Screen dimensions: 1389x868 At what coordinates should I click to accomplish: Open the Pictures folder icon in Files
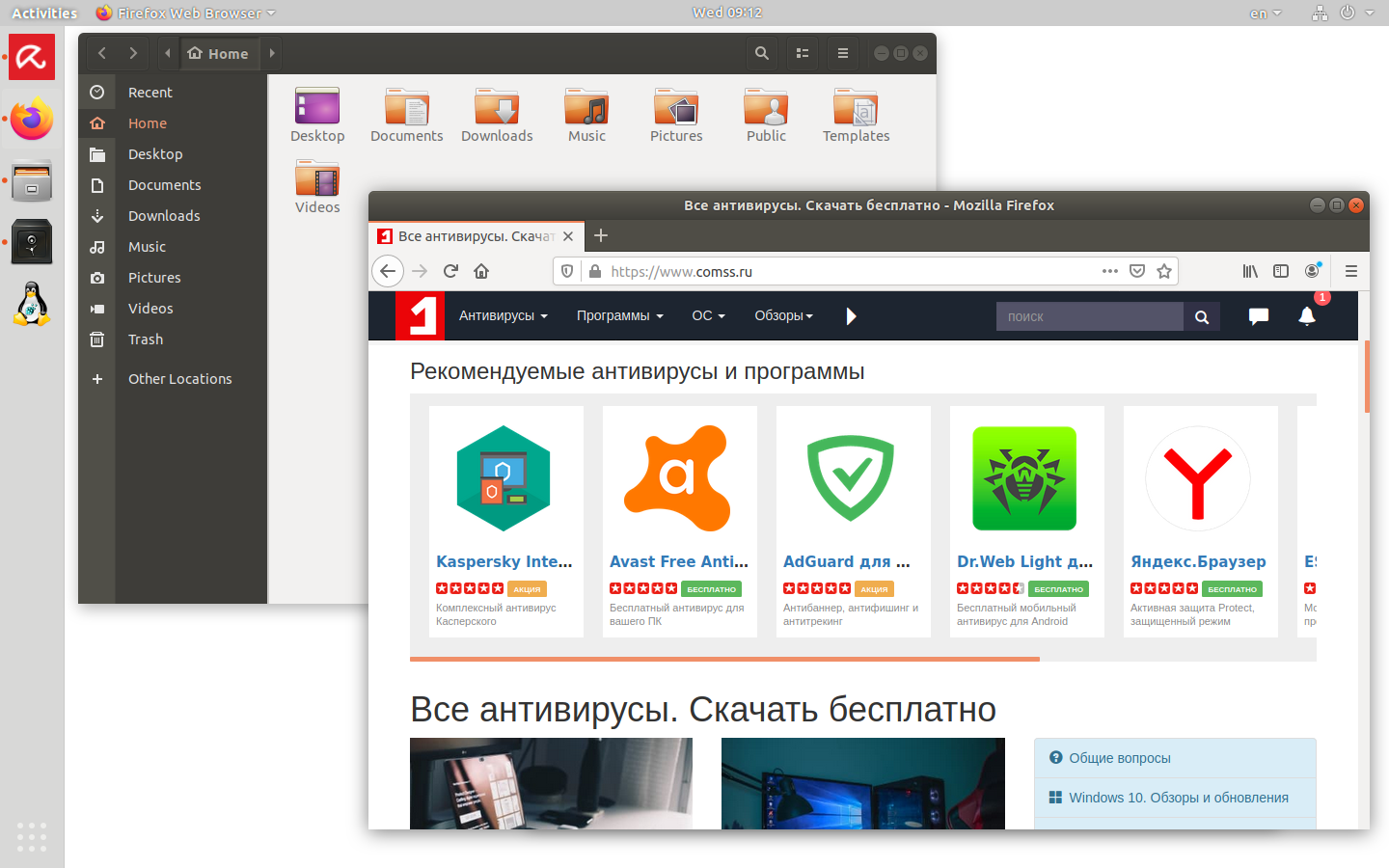point(676,116)
